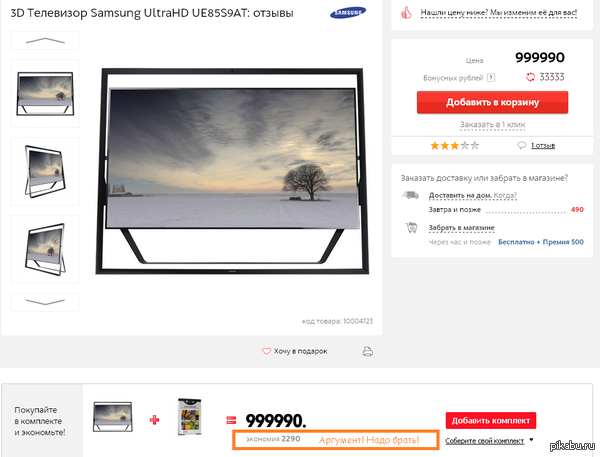Click the store pickup basket icon
600x457 pixels.
tap(411, 227)
